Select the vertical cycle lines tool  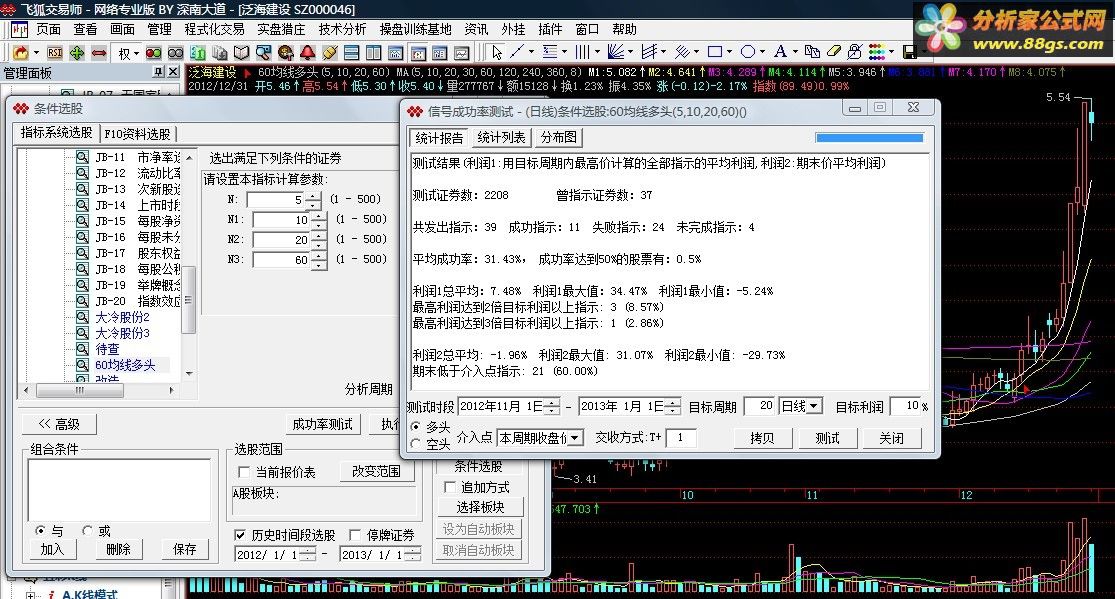click(582, 52)
